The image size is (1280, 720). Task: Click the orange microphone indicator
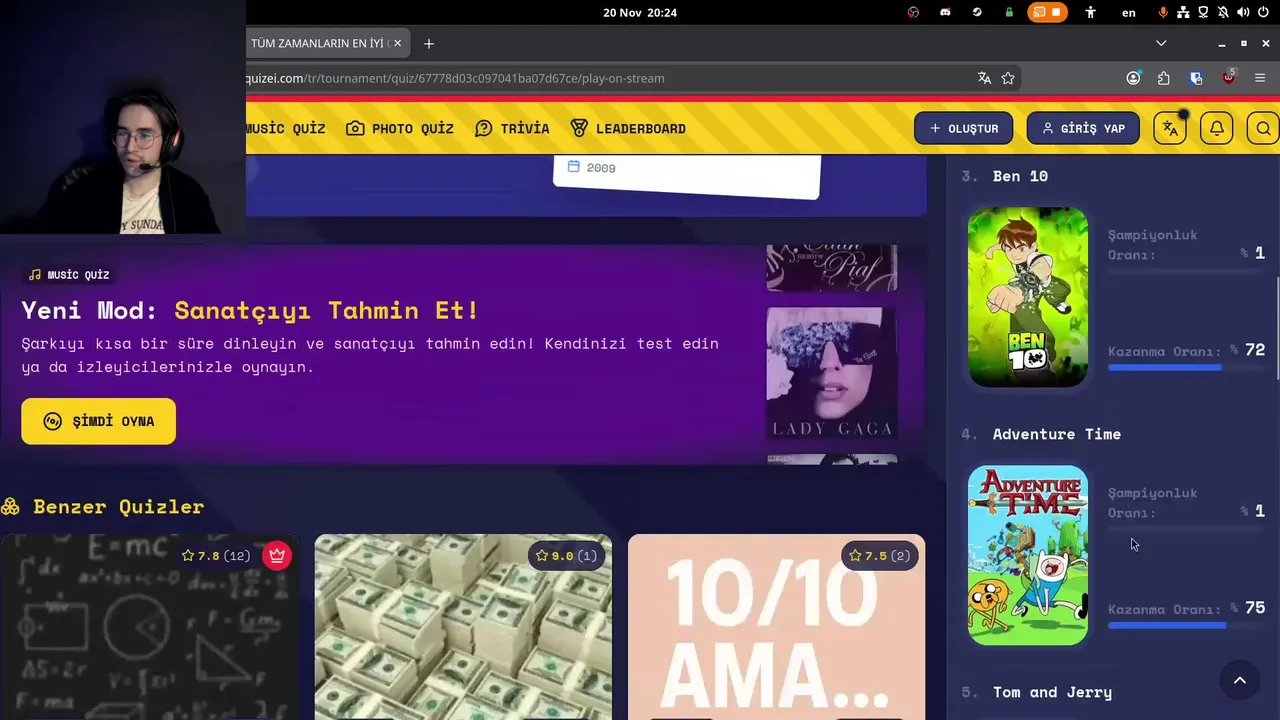[x=1163, y=12]
